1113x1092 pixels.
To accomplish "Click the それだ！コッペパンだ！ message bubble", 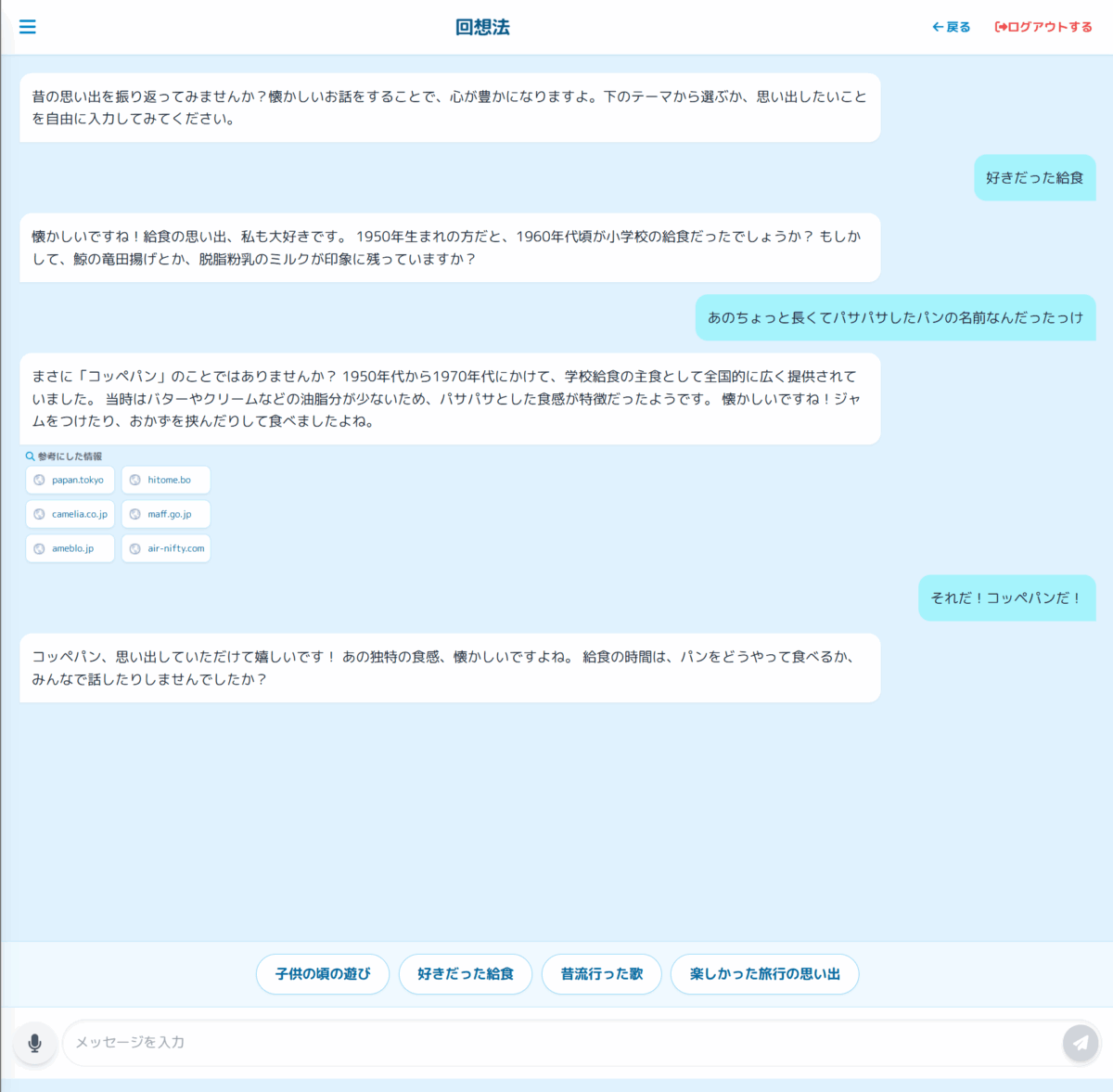I will coord(1006,597).
